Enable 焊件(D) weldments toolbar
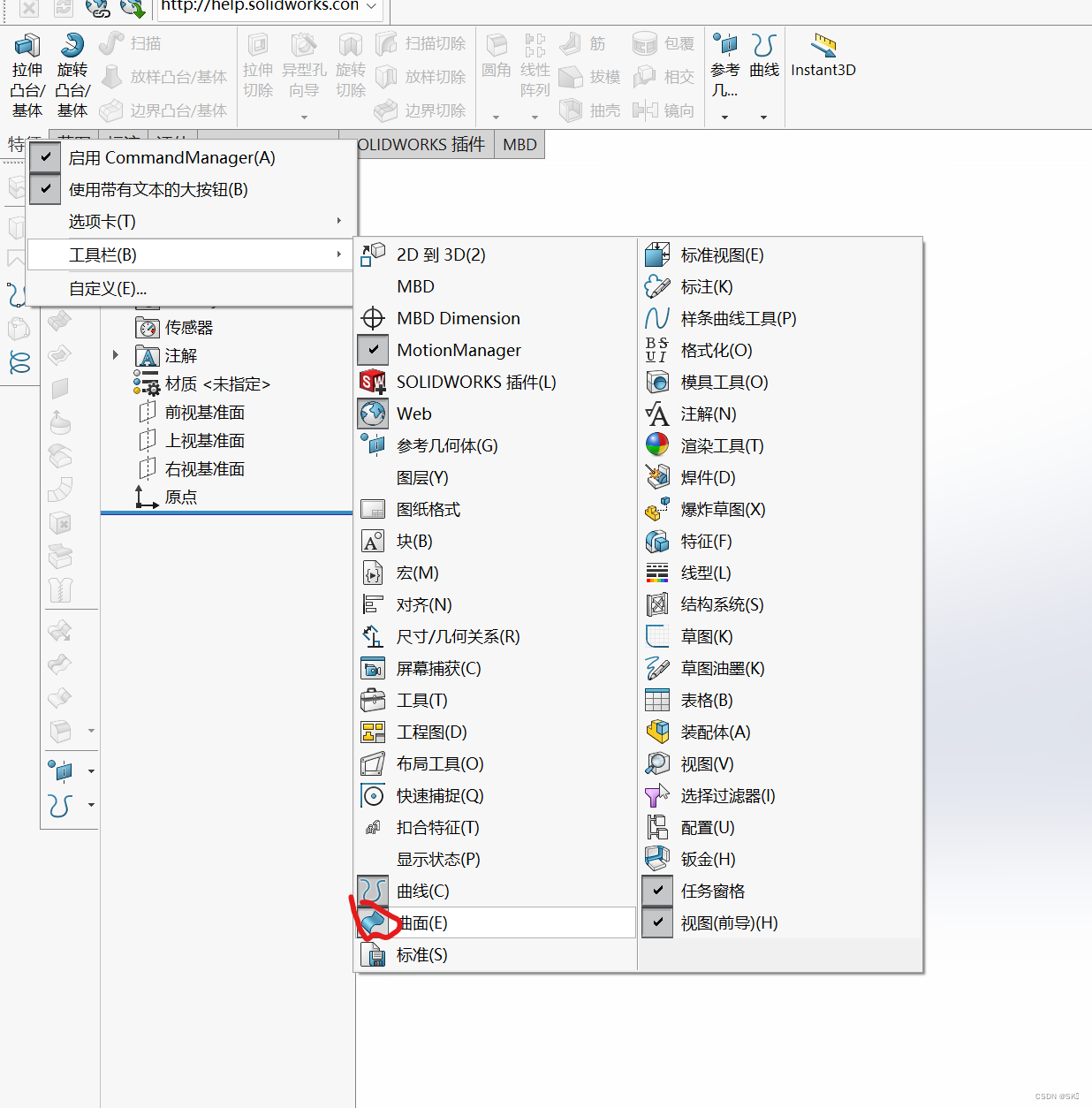The height and width of the screenshot is (1108, 1092). 780,477
